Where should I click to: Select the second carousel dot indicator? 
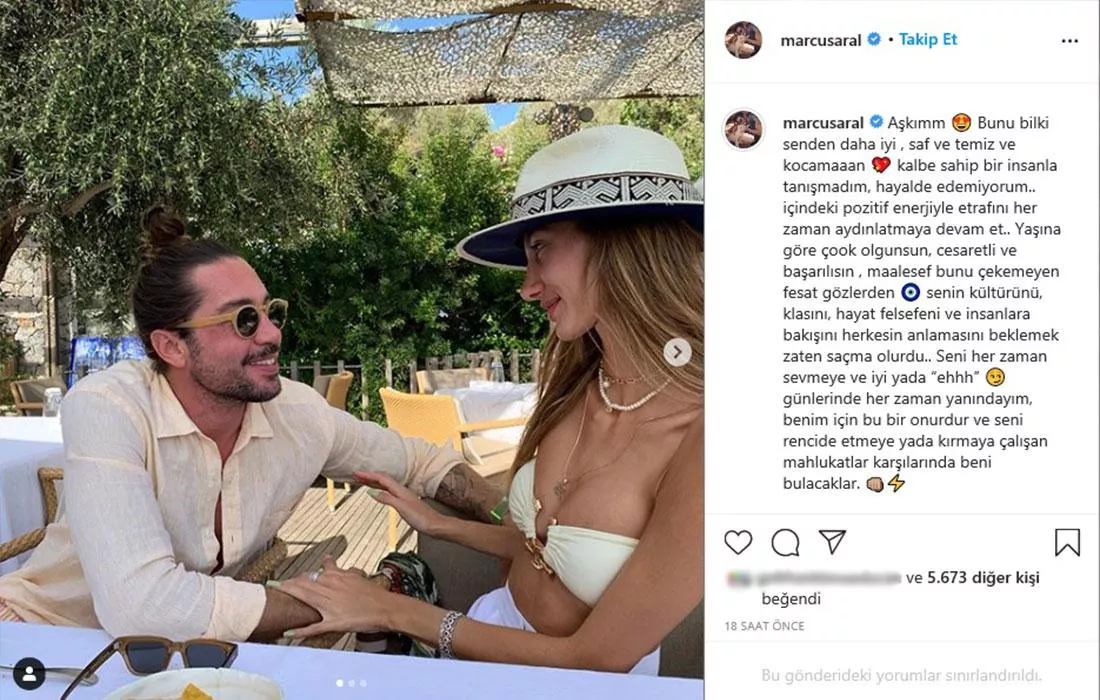pos(351,682)
